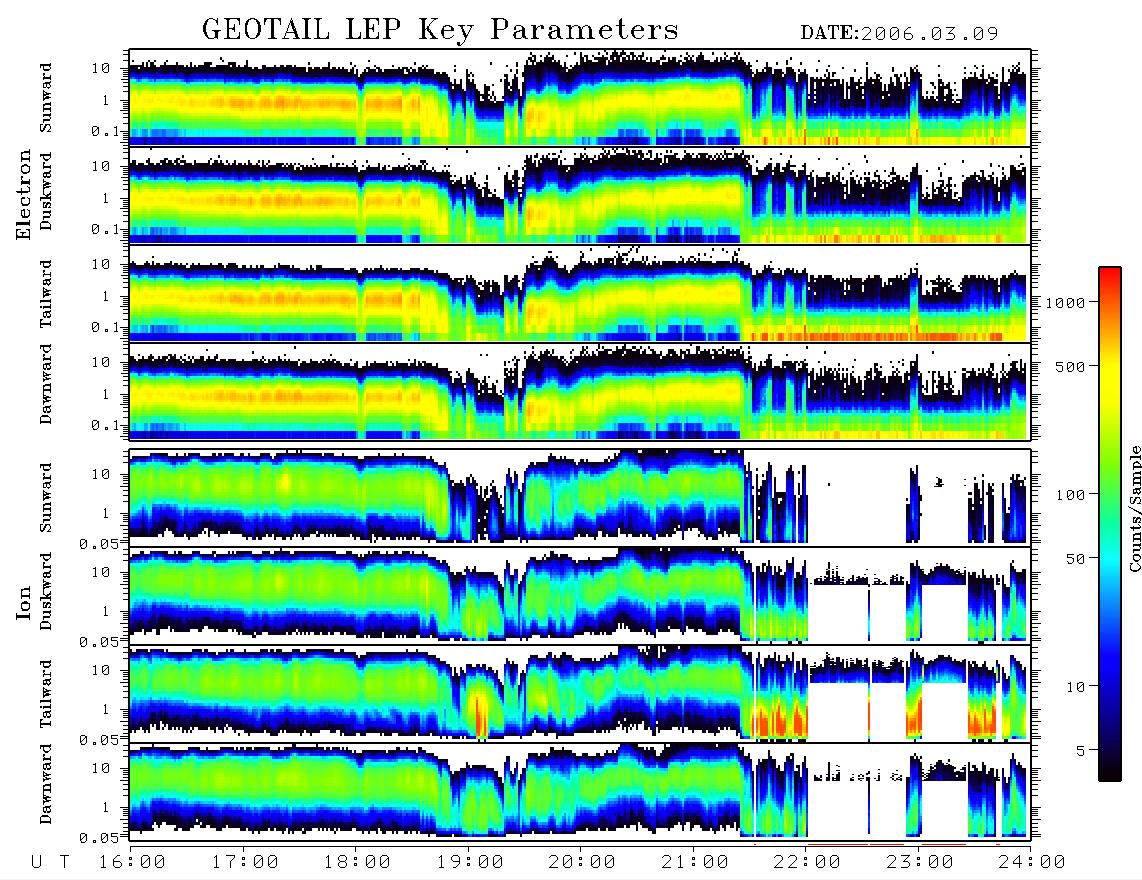Click the '0.1' tick of Electron Sunward panel
This screenshot has height=880, width=1142.
pyautogui.click(x=105, y=132)
